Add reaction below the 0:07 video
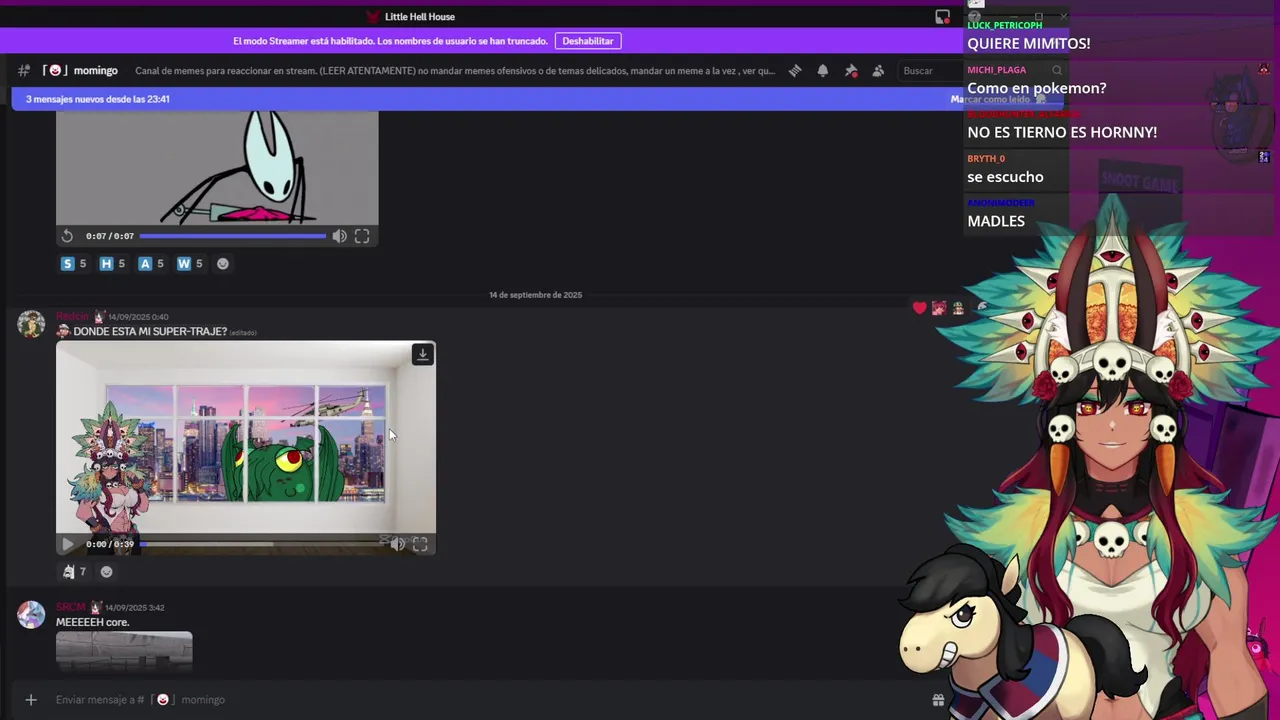Image resolution: width=1280 pixels, height=720 pixels. click(x=223, y=264)
